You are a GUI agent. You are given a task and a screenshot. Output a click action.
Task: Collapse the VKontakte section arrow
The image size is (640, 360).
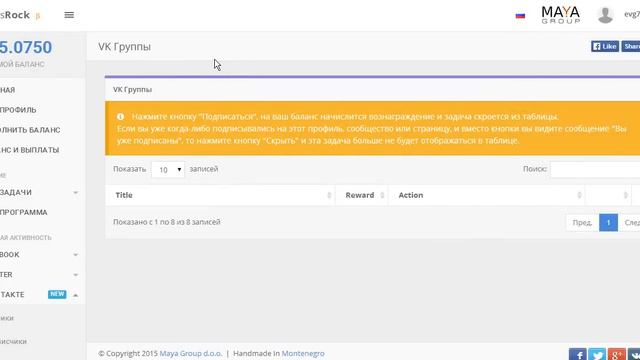tap(76, 295)
